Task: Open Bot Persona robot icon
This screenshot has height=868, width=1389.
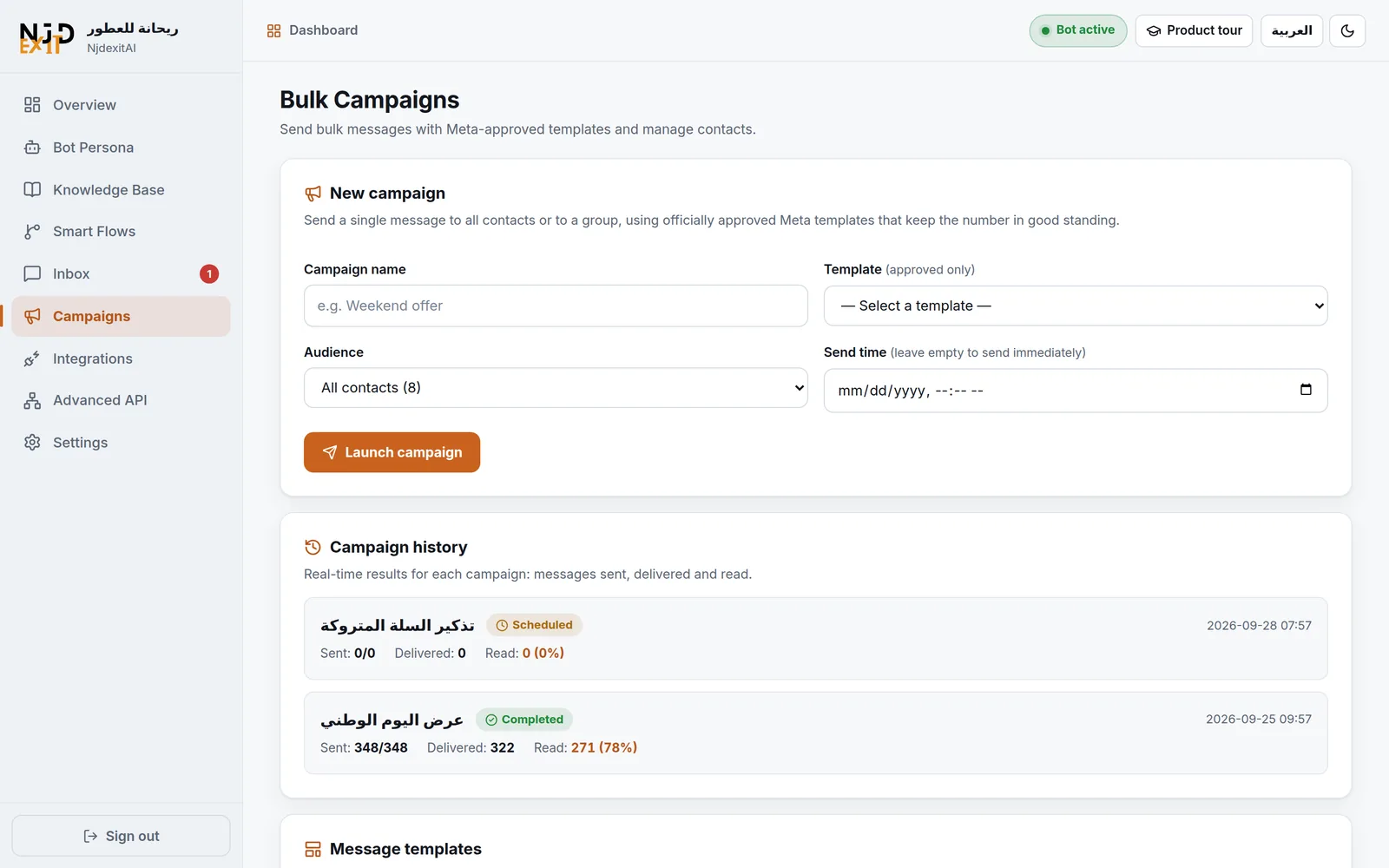Action: [x=32, y=148]
